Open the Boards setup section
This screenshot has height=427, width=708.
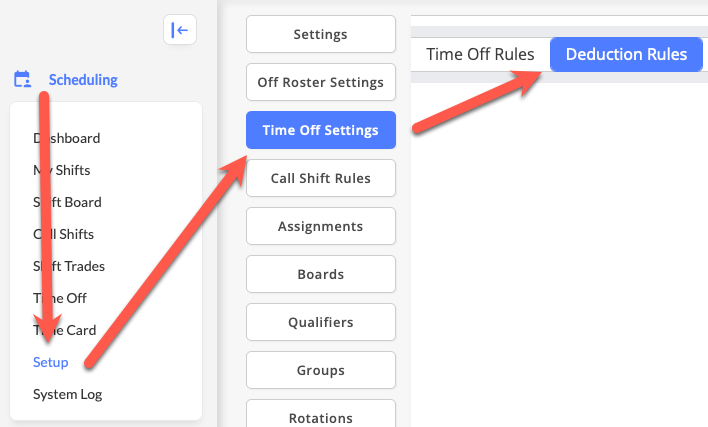click(x=320, y=274)
